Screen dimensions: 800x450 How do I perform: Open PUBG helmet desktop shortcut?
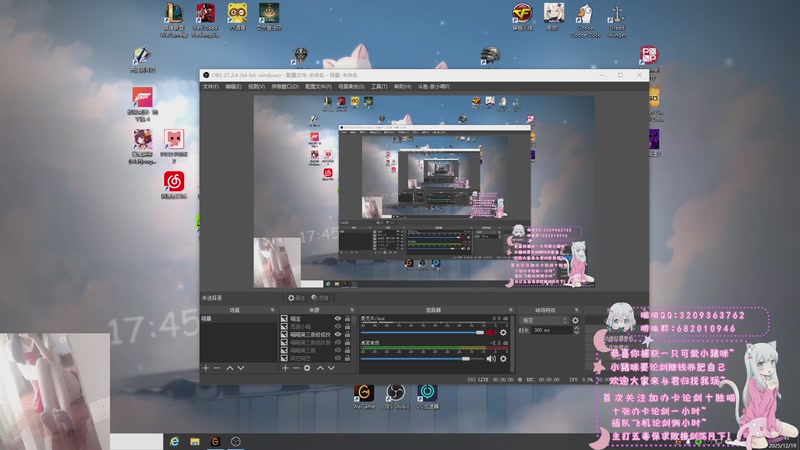pos(490,56)
